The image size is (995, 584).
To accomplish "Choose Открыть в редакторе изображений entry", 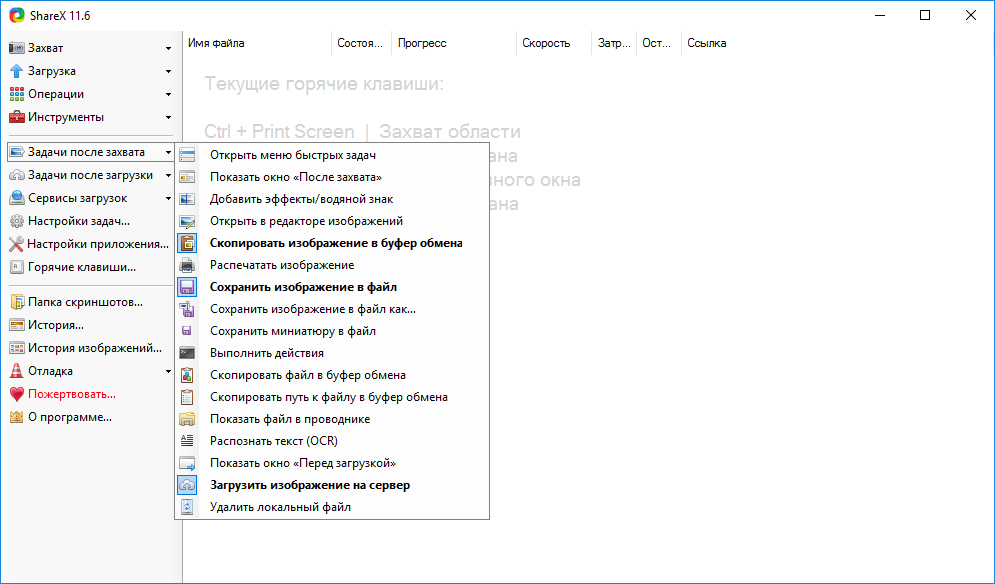I will click(332, 221).
